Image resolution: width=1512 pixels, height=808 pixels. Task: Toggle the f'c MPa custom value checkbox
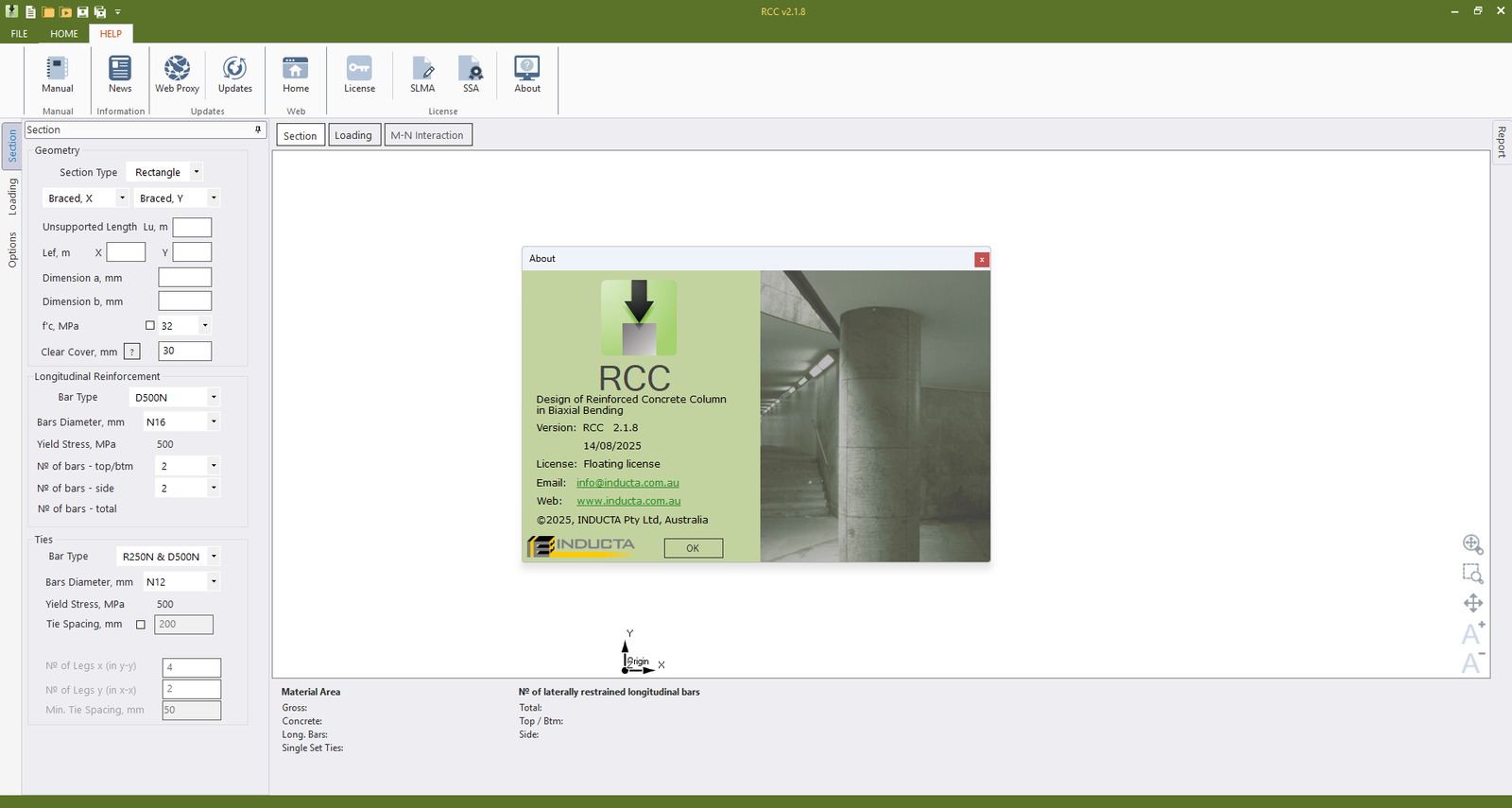coord(149,325)
